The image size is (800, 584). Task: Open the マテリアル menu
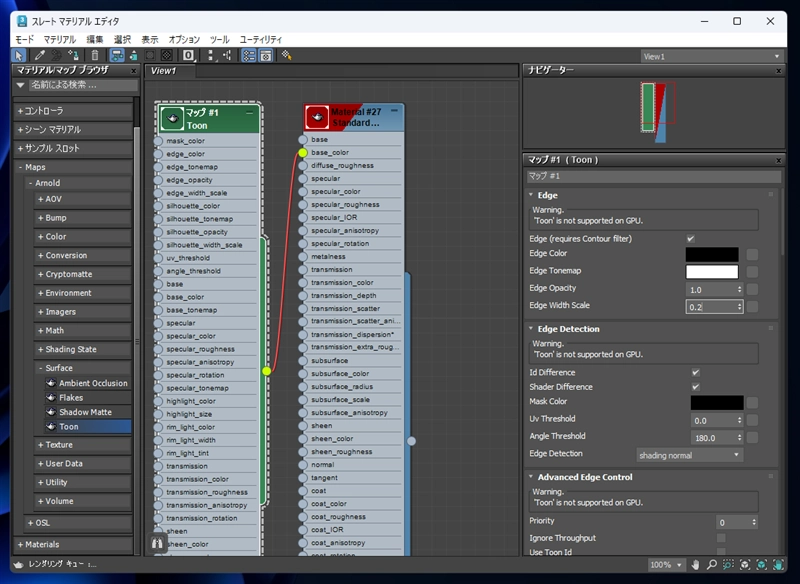(x=59, y=39)
